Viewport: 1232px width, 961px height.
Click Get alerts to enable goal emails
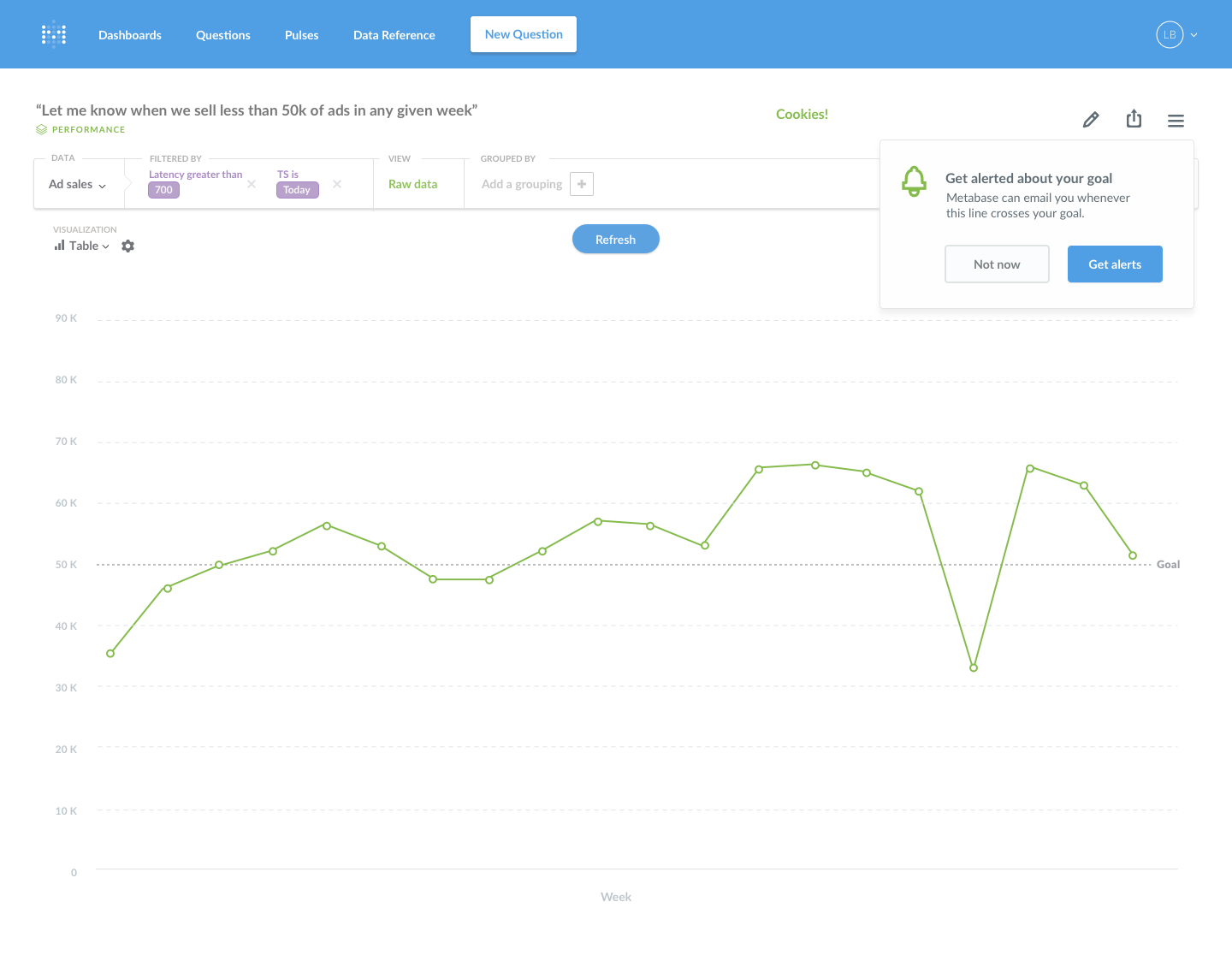1115,264
